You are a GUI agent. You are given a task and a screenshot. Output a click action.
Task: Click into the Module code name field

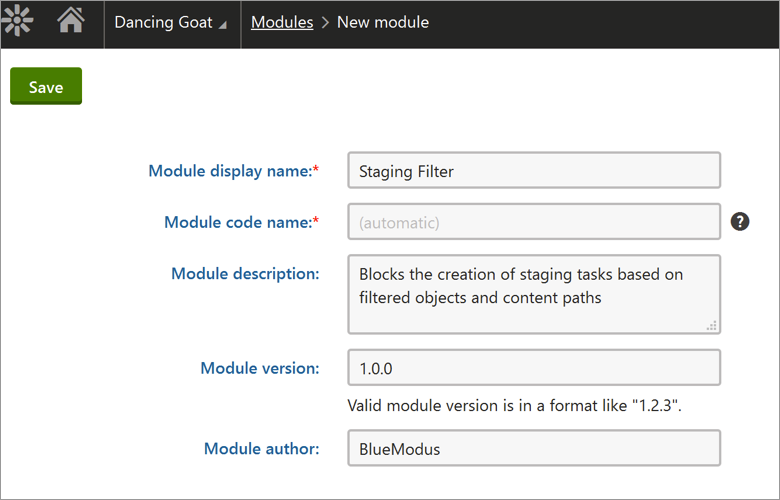coord(534,222)
